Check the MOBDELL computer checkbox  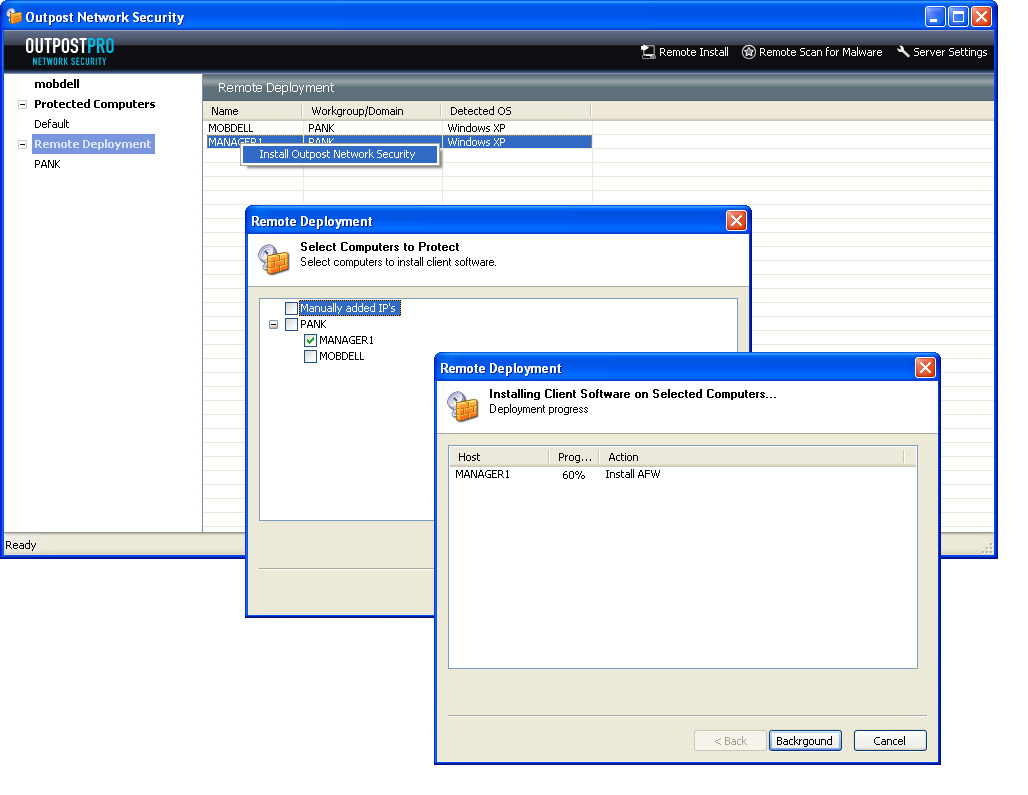point(310,356)
